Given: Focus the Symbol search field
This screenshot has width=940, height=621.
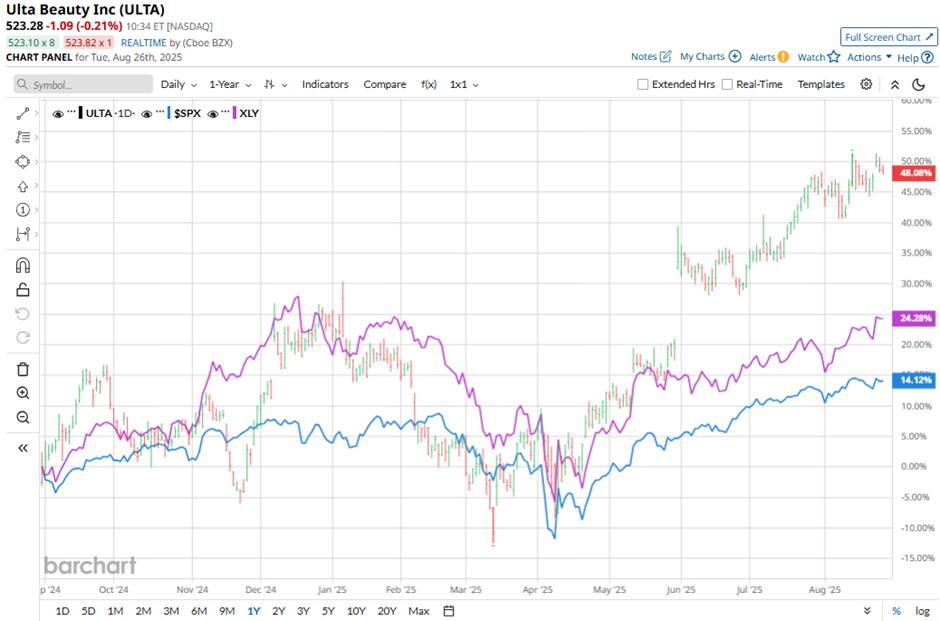Looking at the screenshot, I should point(83,85).
